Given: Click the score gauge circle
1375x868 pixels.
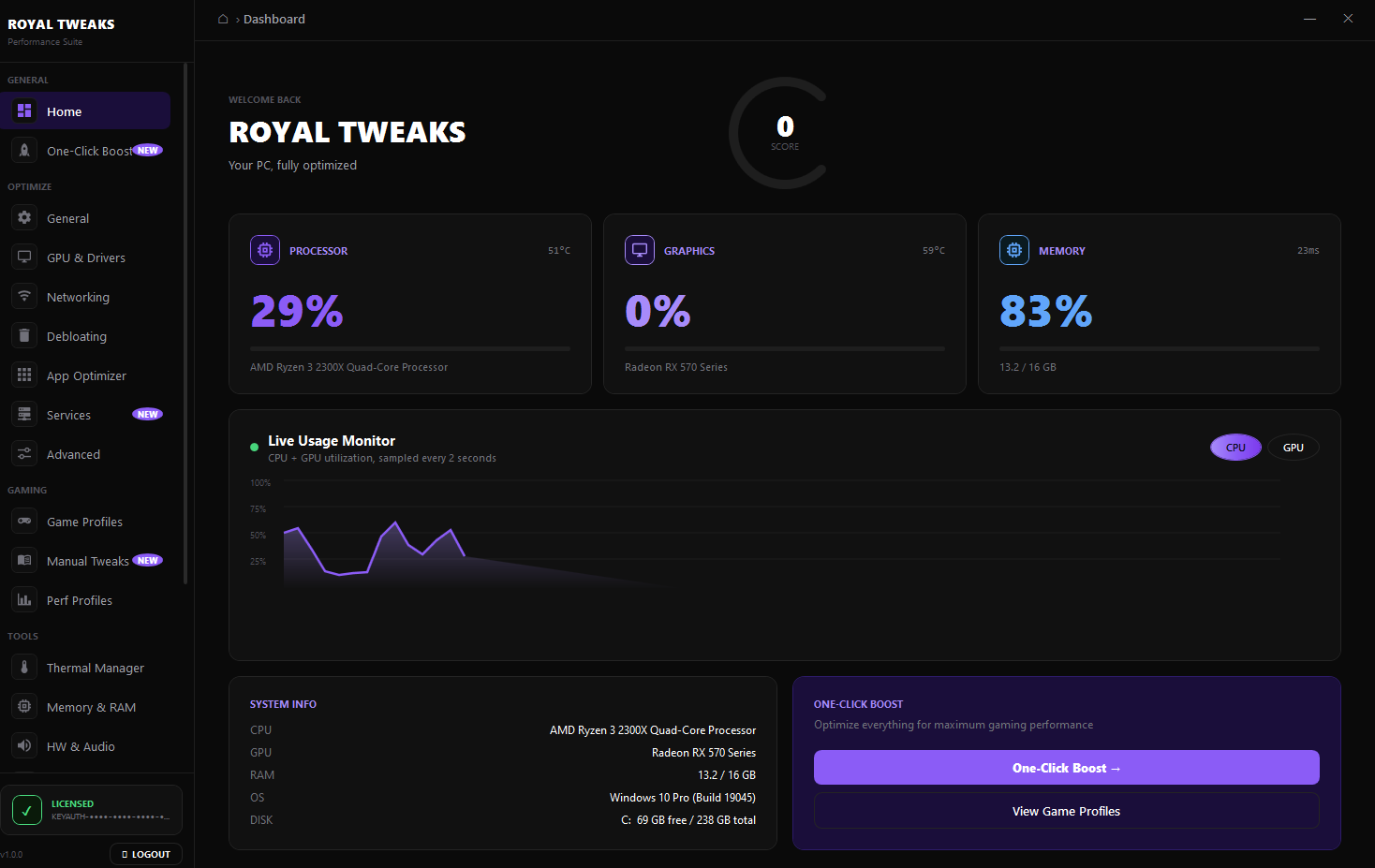Looking at the screenshot, I should (785, 133).
